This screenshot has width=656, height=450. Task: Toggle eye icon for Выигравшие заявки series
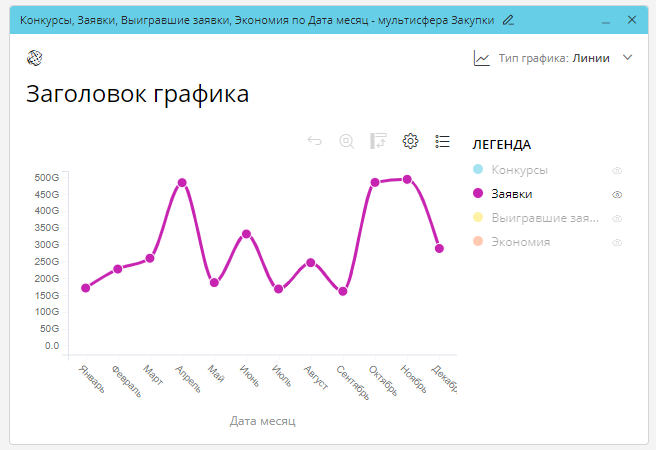617,218
